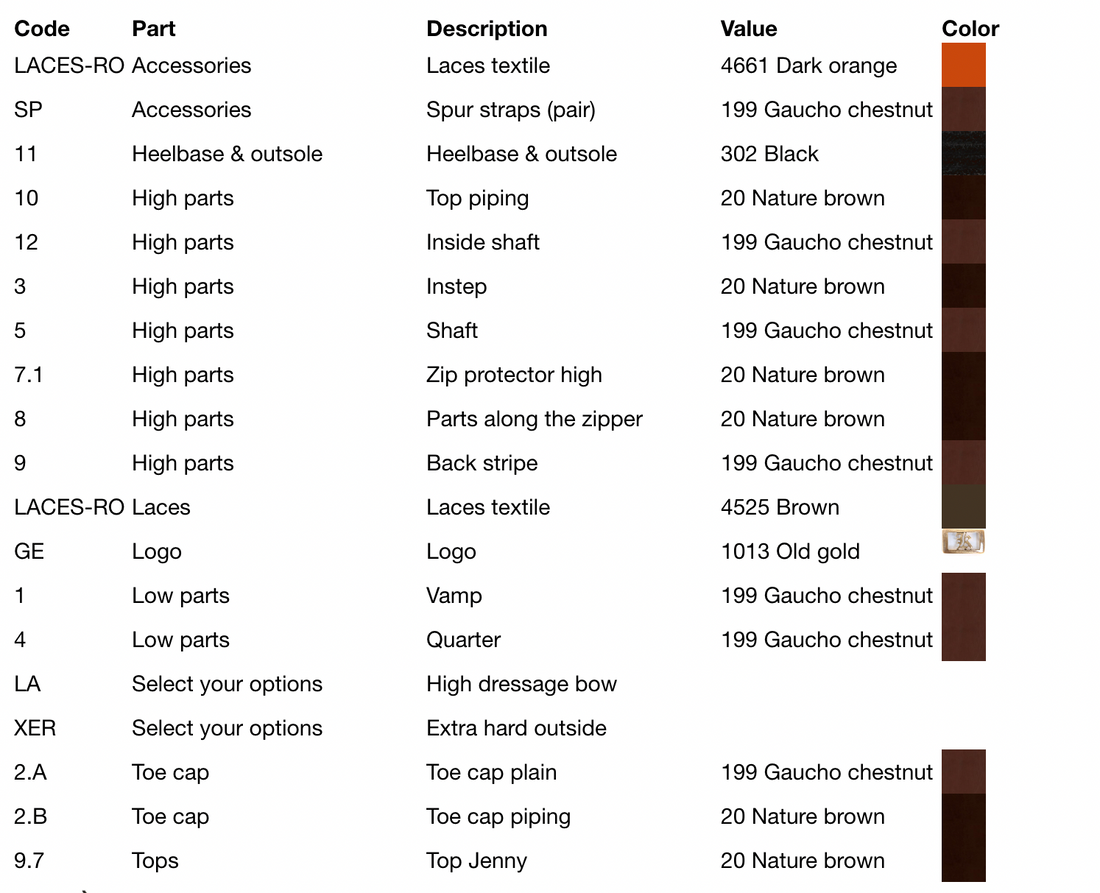Select the Toe cap plain swatch
Image resolution: width=1100 pixels, height=893 pixels.
click(963, 772)
